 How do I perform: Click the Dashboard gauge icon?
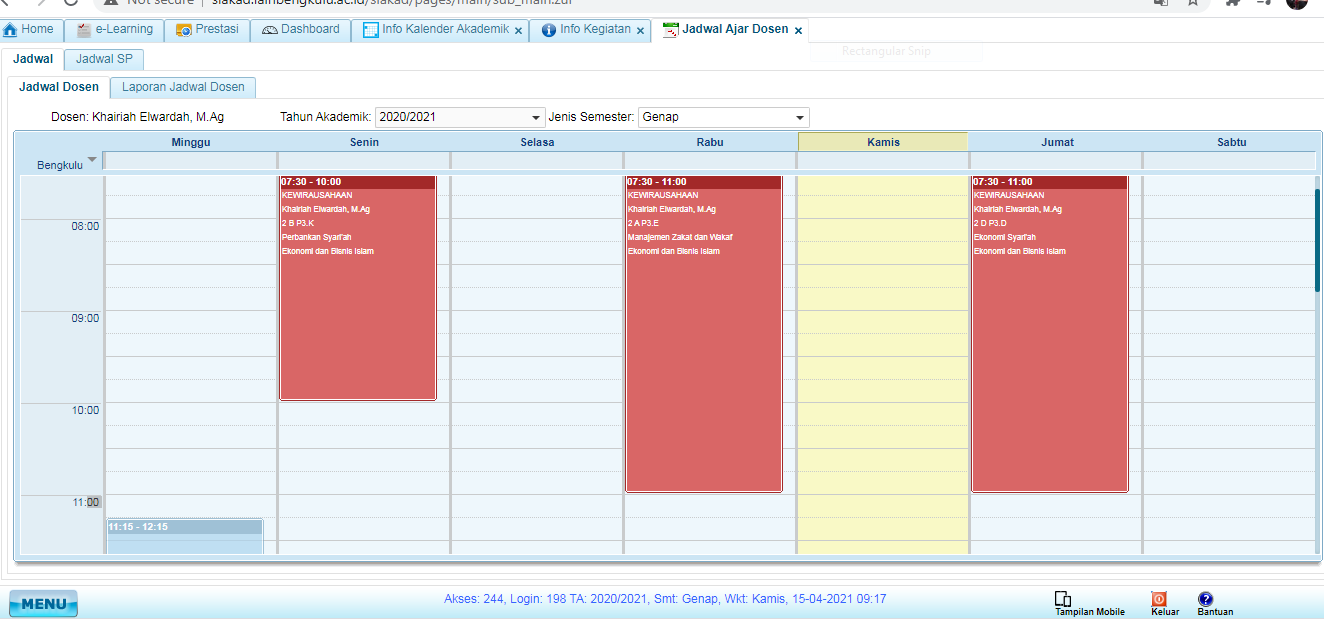[x=270, y=30]
